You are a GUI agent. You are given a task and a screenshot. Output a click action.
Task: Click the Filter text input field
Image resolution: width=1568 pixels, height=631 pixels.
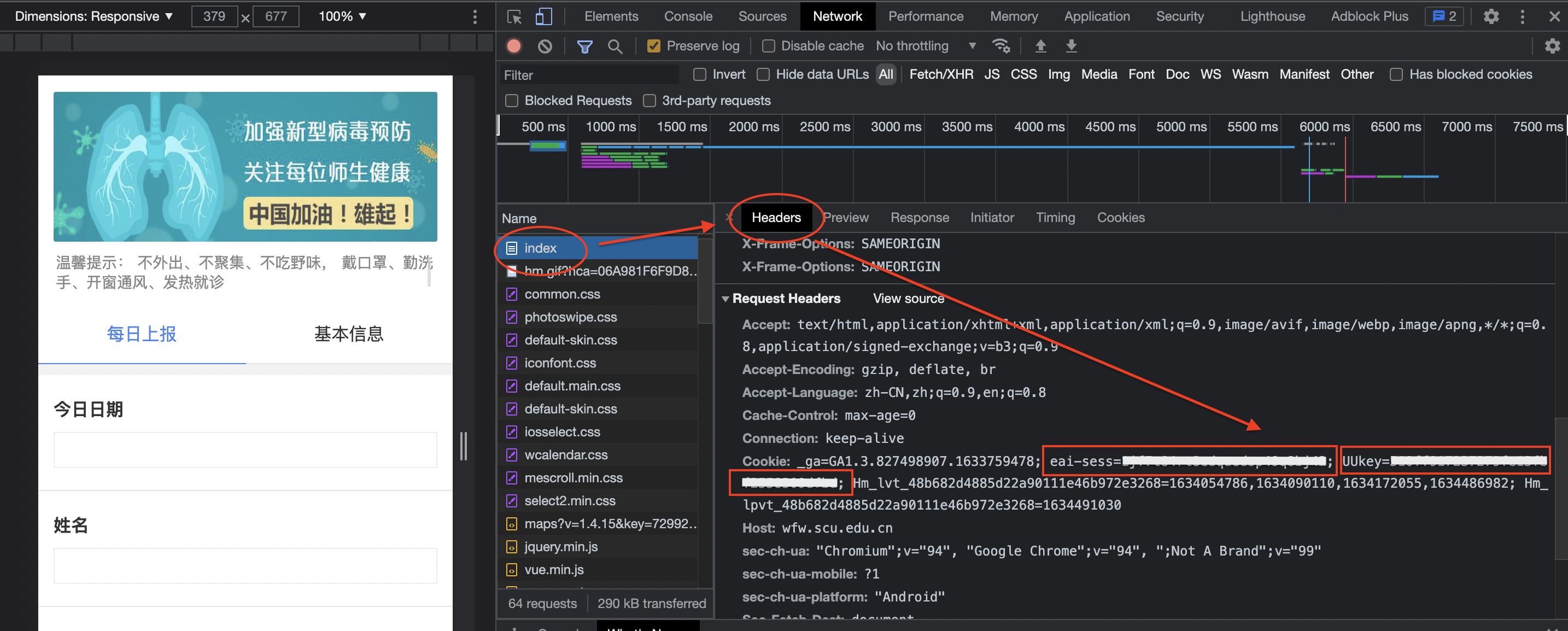coord(589,75)
